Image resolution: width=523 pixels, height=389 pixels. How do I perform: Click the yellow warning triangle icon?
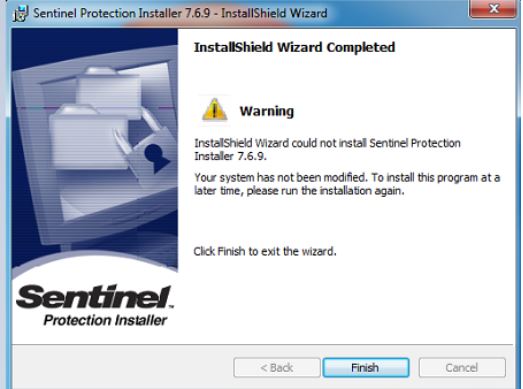pos(214,110)
